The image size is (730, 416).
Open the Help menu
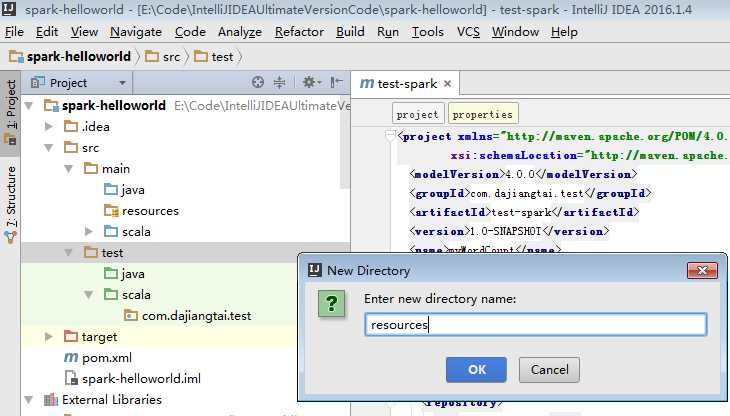pos(564,32)
